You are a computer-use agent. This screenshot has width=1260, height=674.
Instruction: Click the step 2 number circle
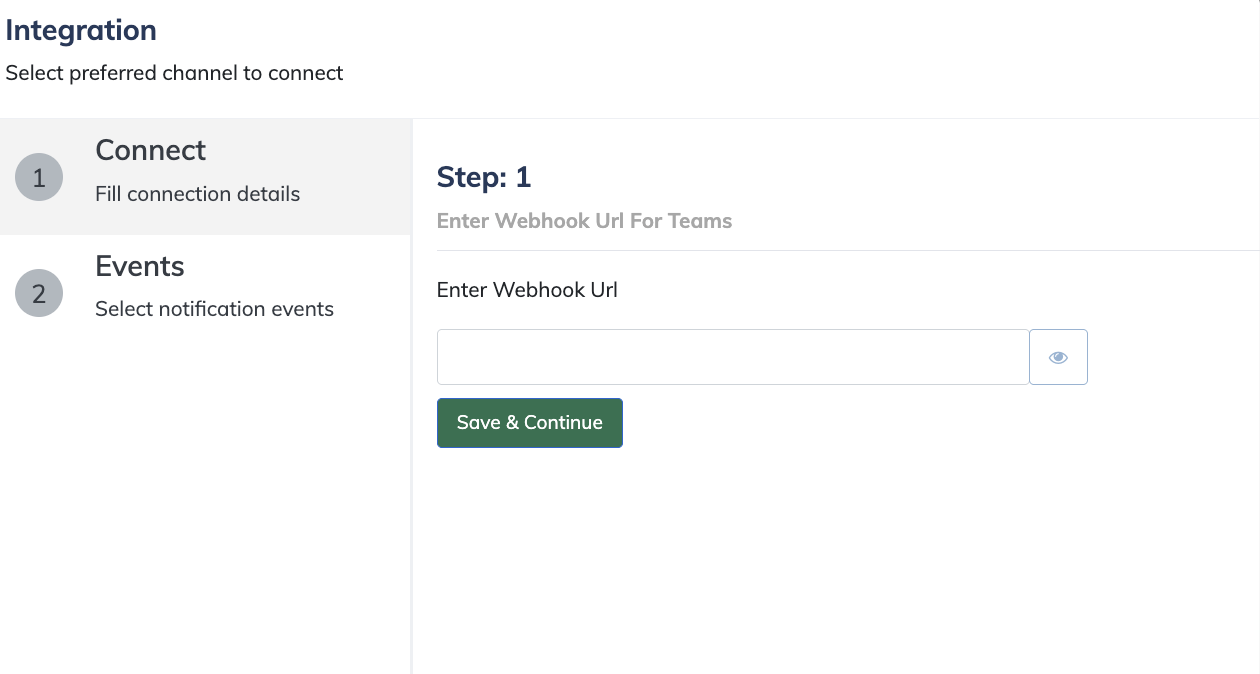(x=39, y=294)
